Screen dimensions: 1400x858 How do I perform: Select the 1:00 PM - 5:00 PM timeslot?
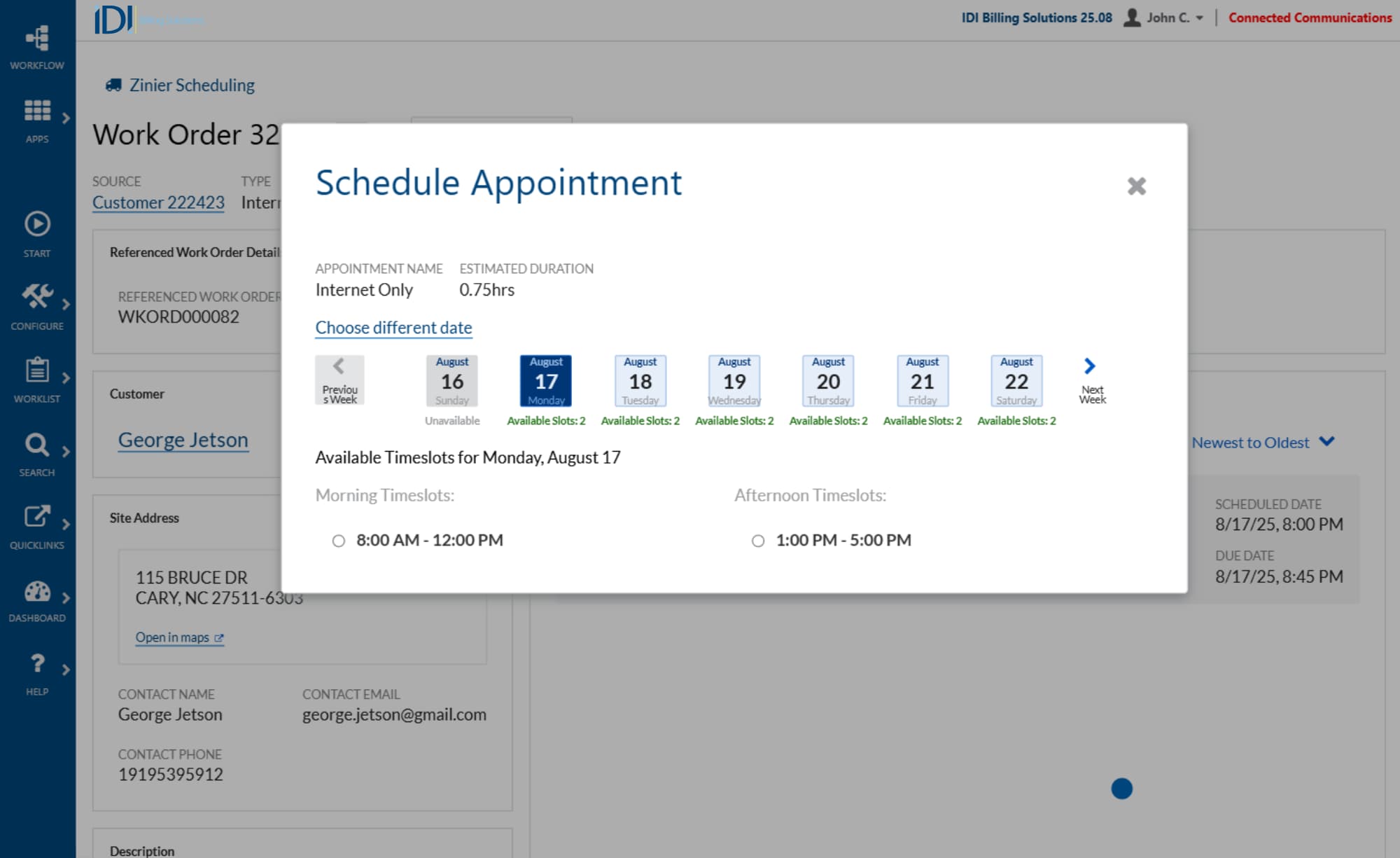coord(757,541)
